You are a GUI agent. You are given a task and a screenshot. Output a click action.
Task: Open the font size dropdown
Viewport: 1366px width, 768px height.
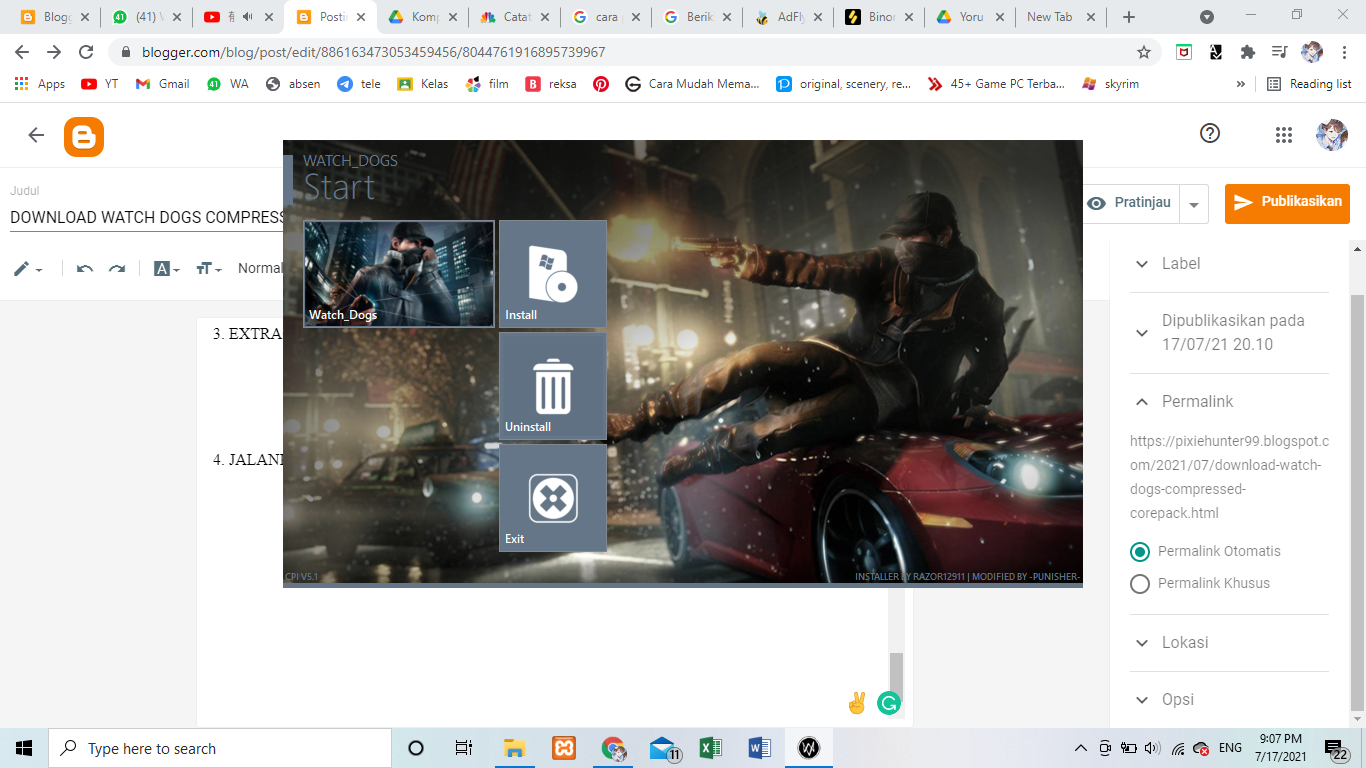click(x=208, y=268)
